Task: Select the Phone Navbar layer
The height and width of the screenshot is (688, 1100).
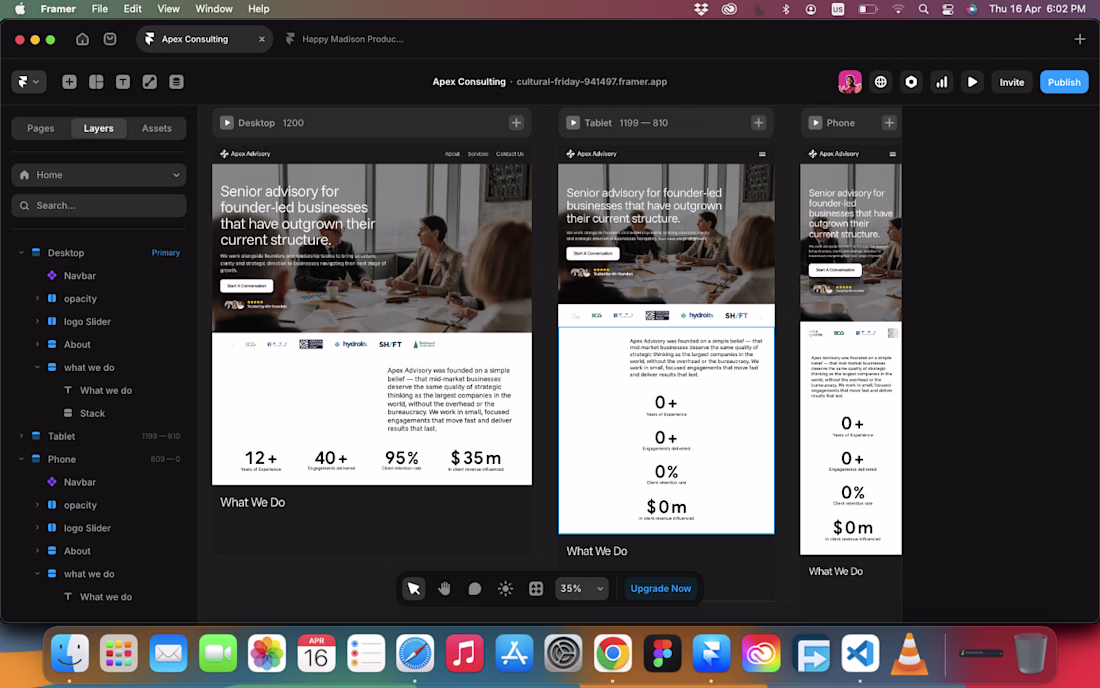Action: point(79,482)
